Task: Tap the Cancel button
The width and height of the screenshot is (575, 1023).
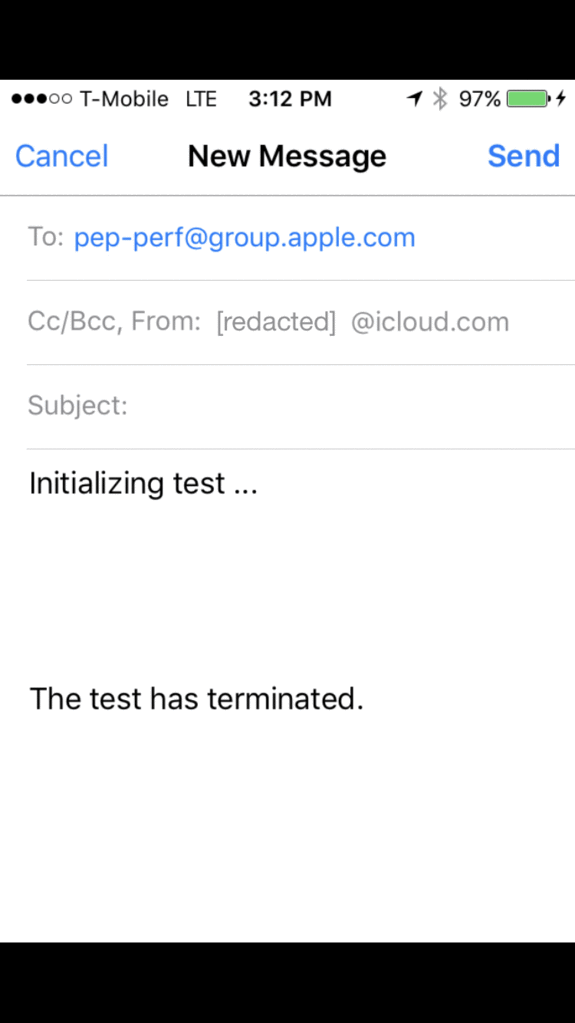Action: point(61,156)
